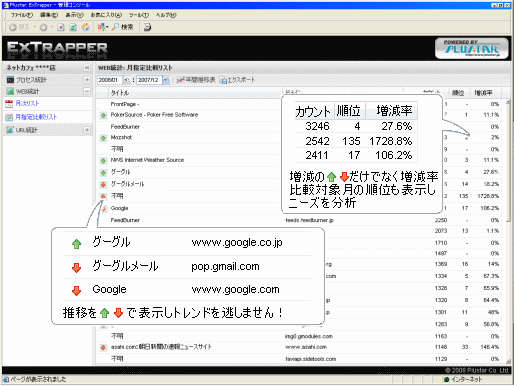Open the dropdown arrow next to Forward

52,27
